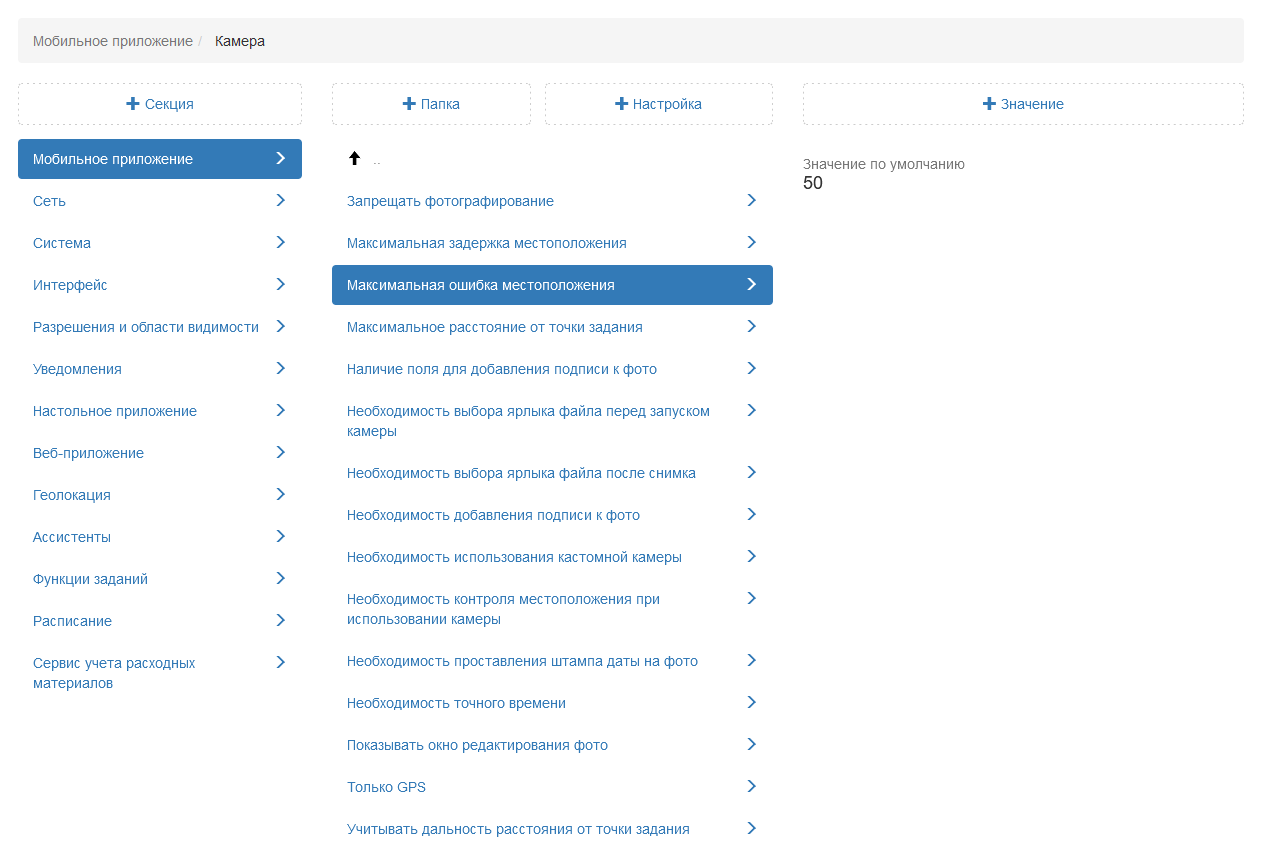Screen dimensions: 1262x865
Task: Open the Уведомления section
Action: 160,369
